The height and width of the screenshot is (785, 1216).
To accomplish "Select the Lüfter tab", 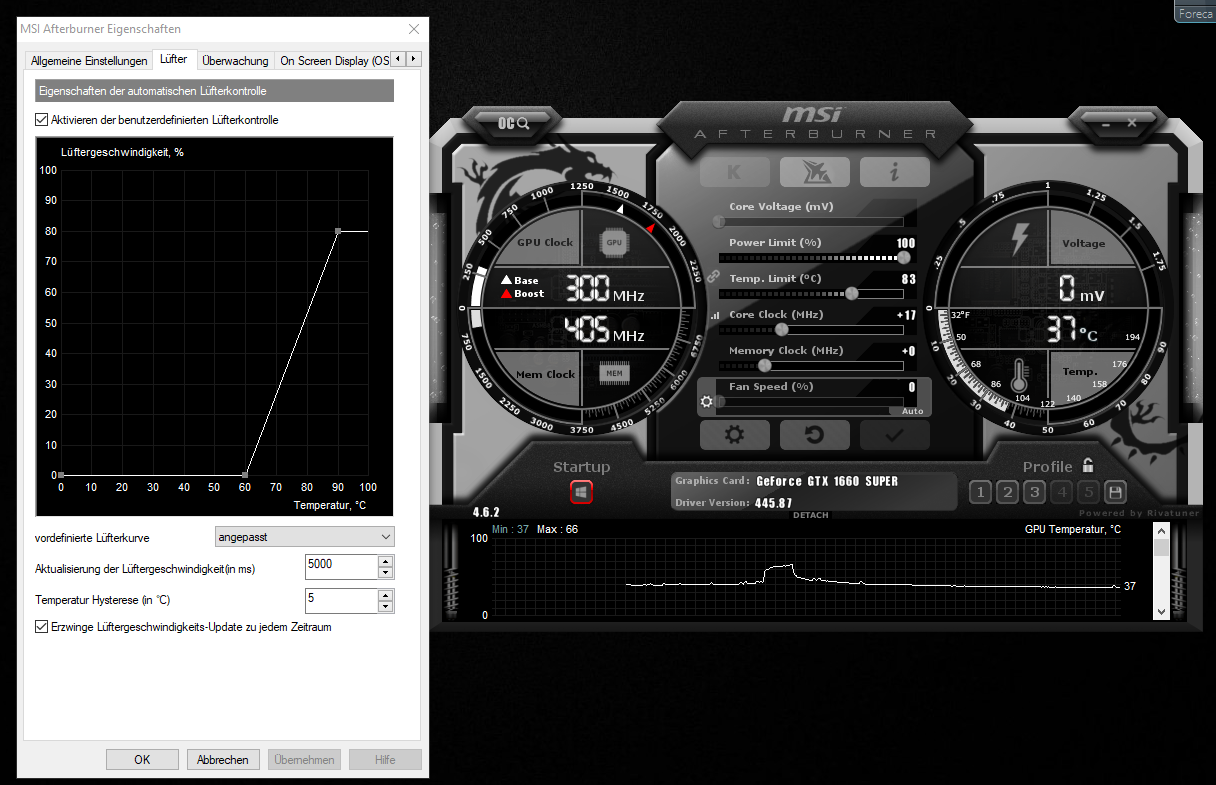I will point(173,60).
